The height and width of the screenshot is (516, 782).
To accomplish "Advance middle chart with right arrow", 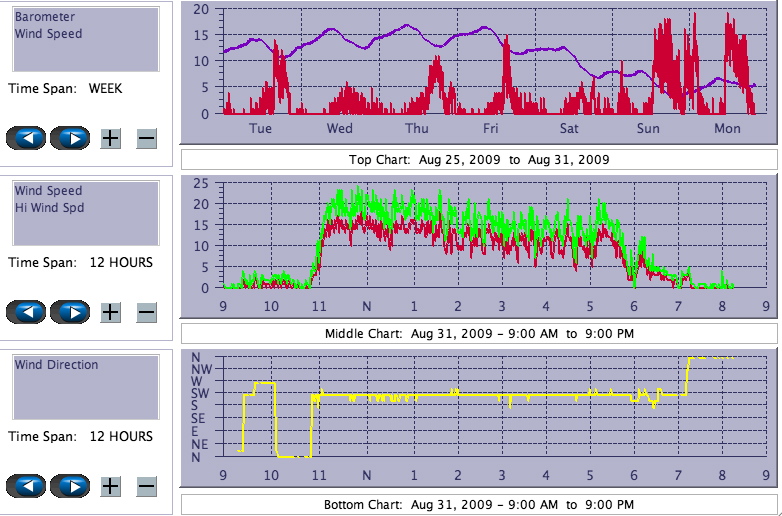I will point(71,312).
